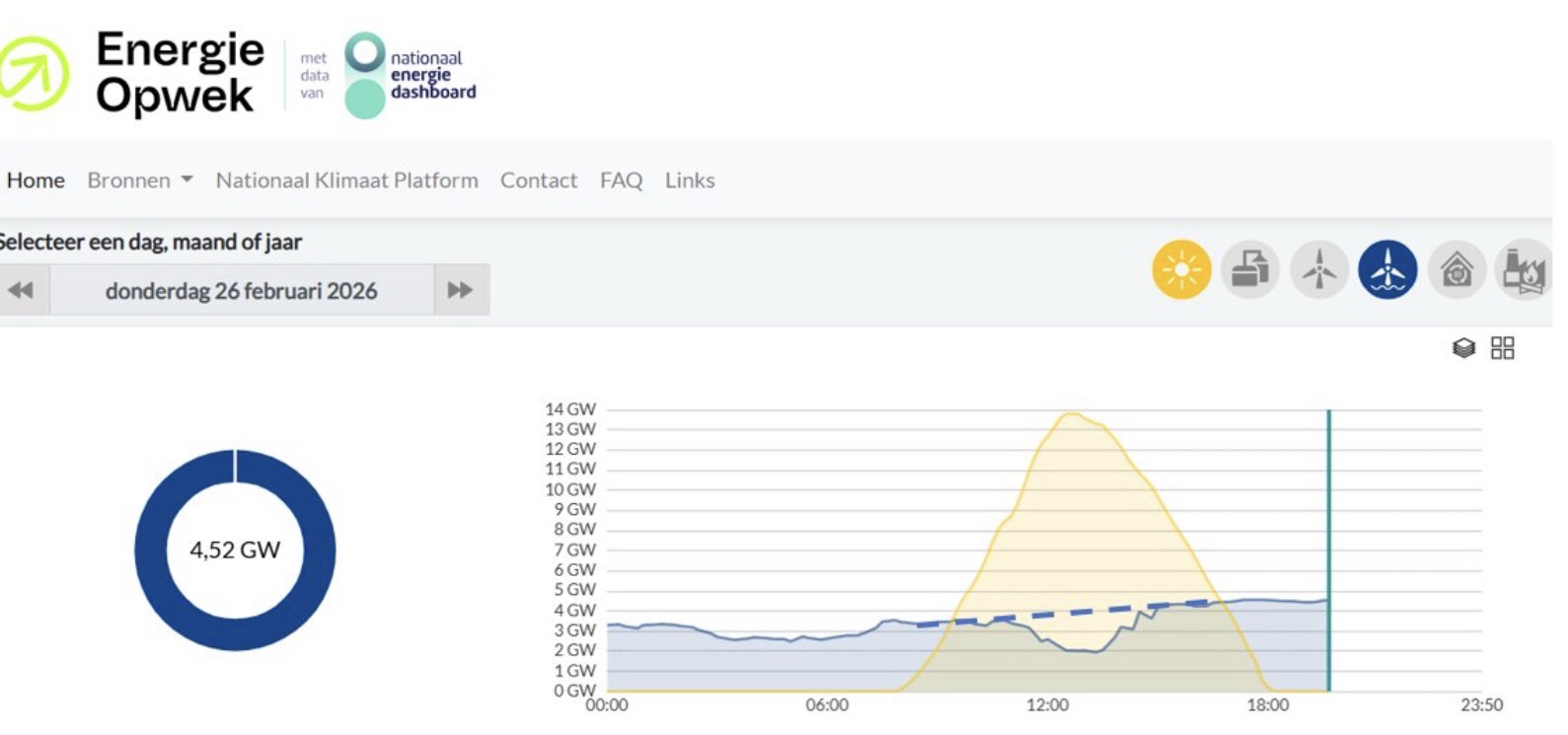The width and height of the screenshot is (1568, 735).
Task: Open the Bronnen dropdown menu
Action: [139, 181]
